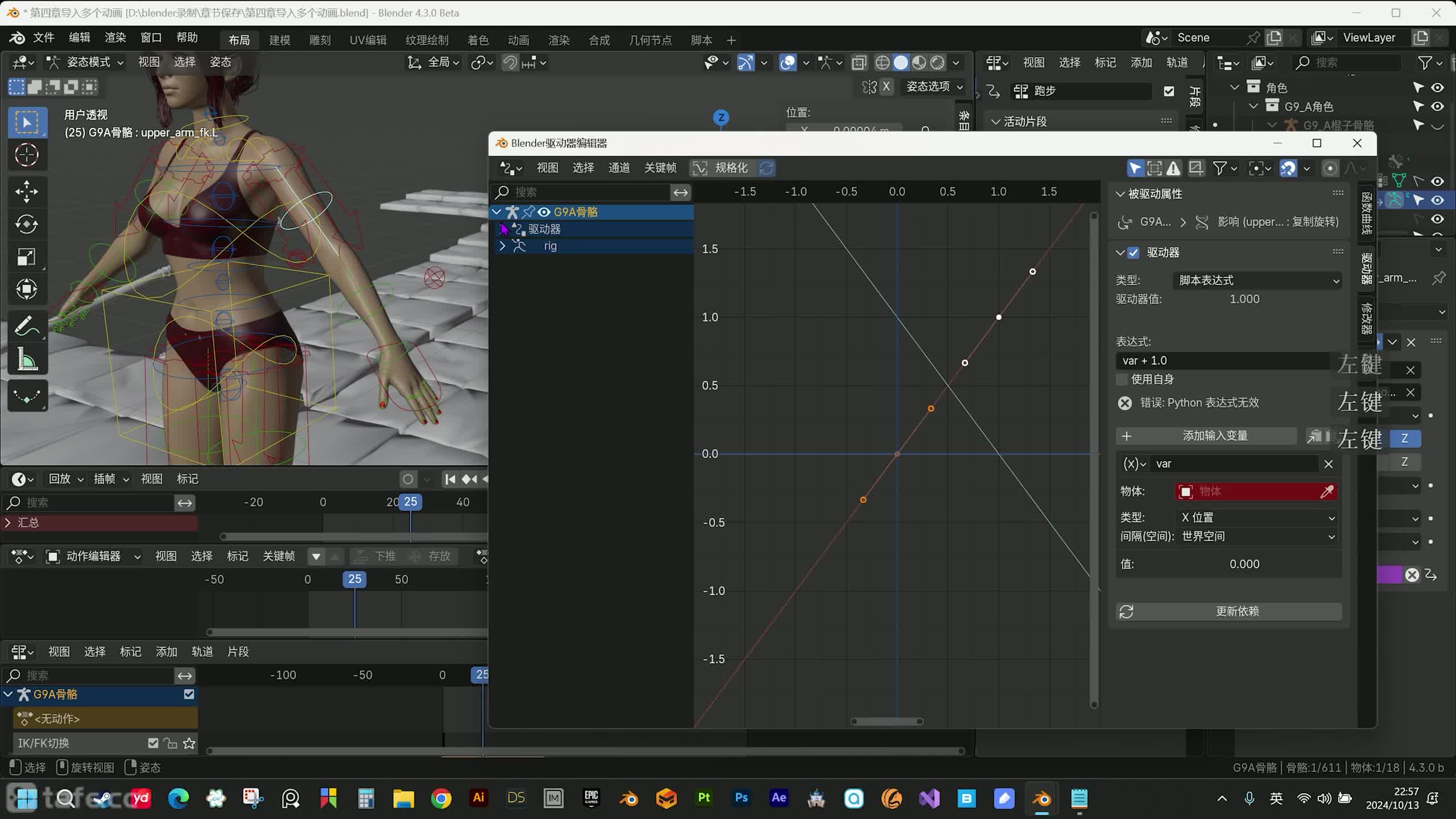Screen dimensions: 1456x819
Task: Toggle only show errors warning icon
Action: (1173, 168)
